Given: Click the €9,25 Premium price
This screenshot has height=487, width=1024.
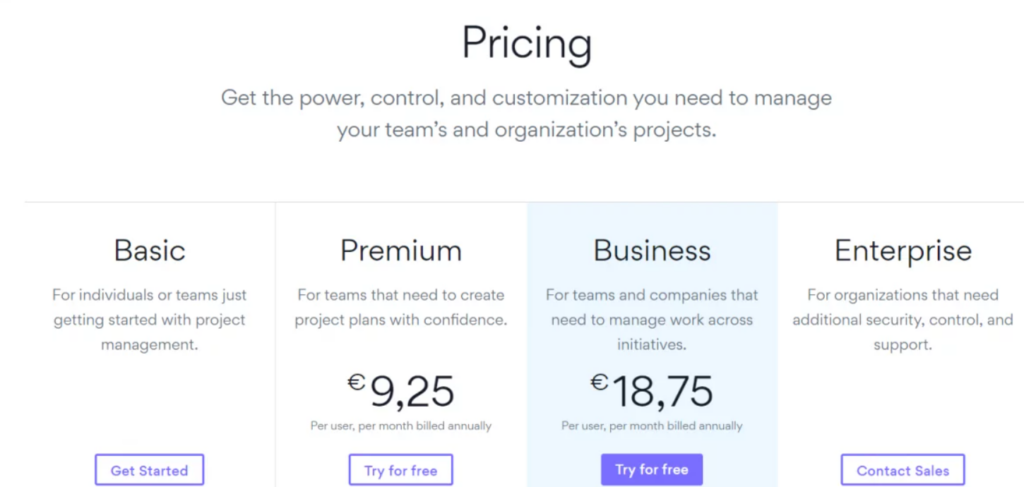Looking at the screenshot, I should tap(401, 392).
